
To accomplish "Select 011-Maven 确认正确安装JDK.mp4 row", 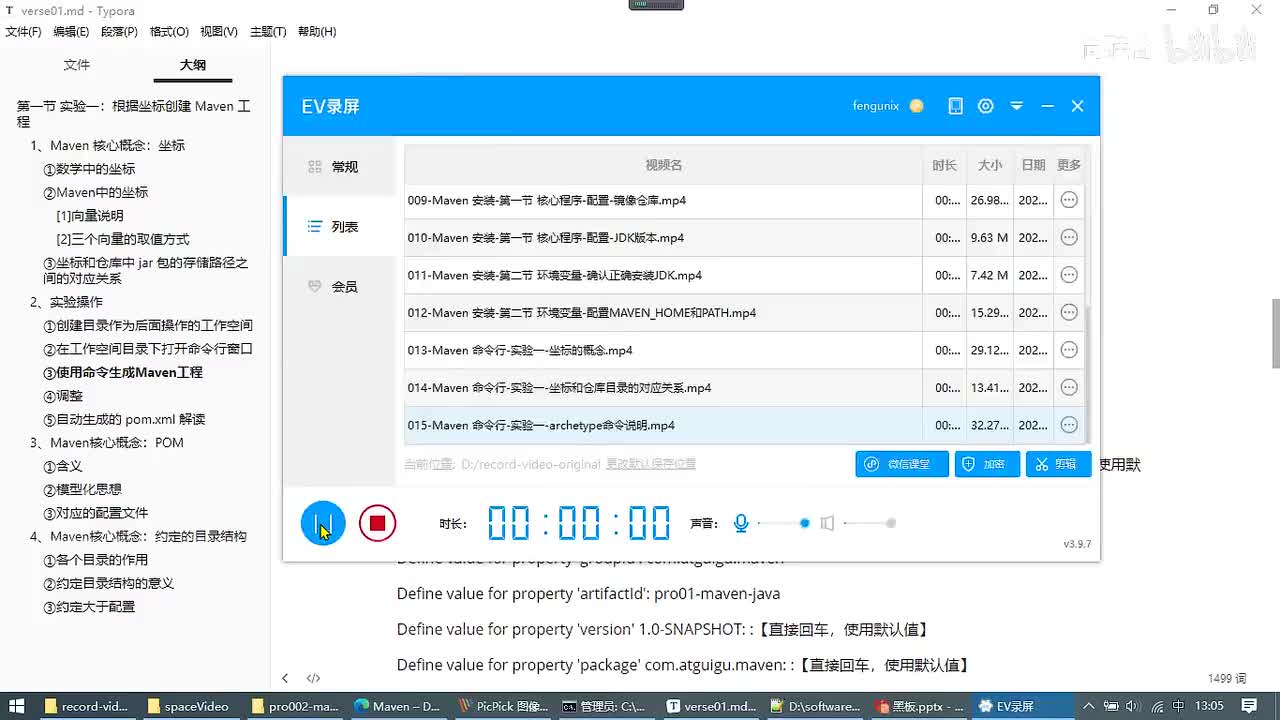I will click(744, 275).
